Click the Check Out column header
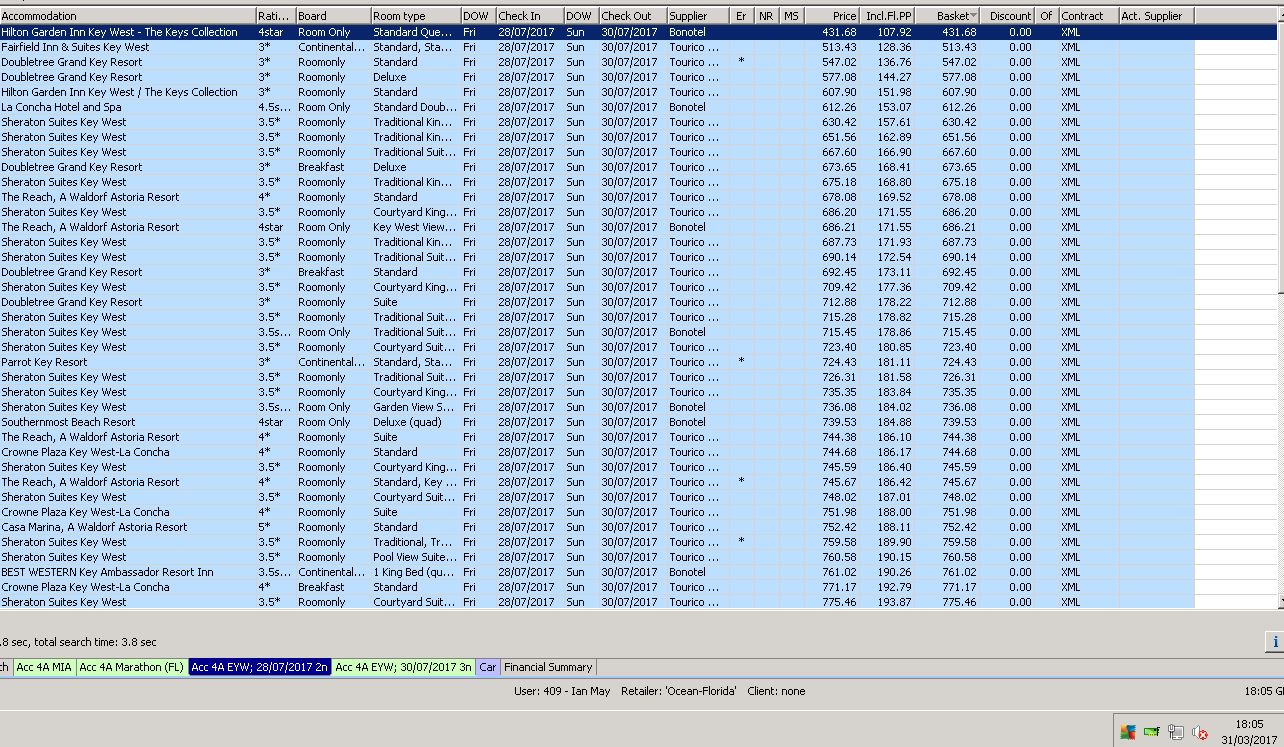The width and height of the screenshot is (1284, 747). tap(632, 16)
